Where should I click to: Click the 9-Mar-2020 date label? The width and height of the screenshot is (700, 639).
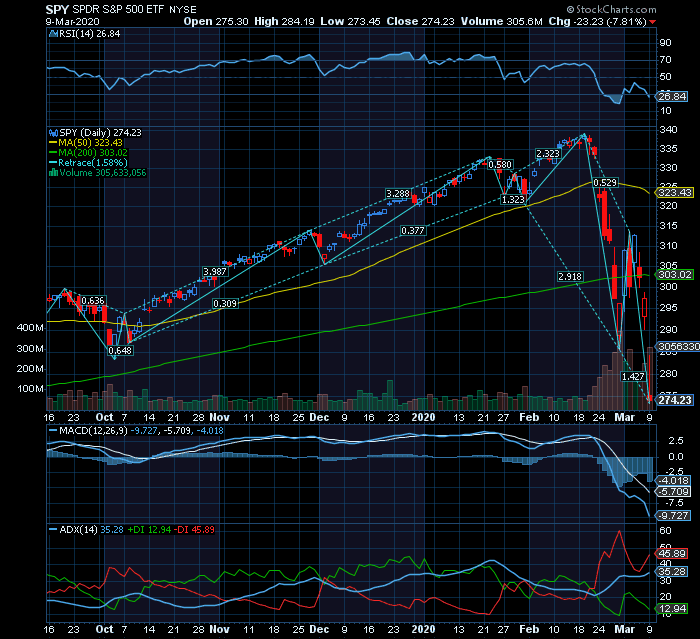point(72,21)
